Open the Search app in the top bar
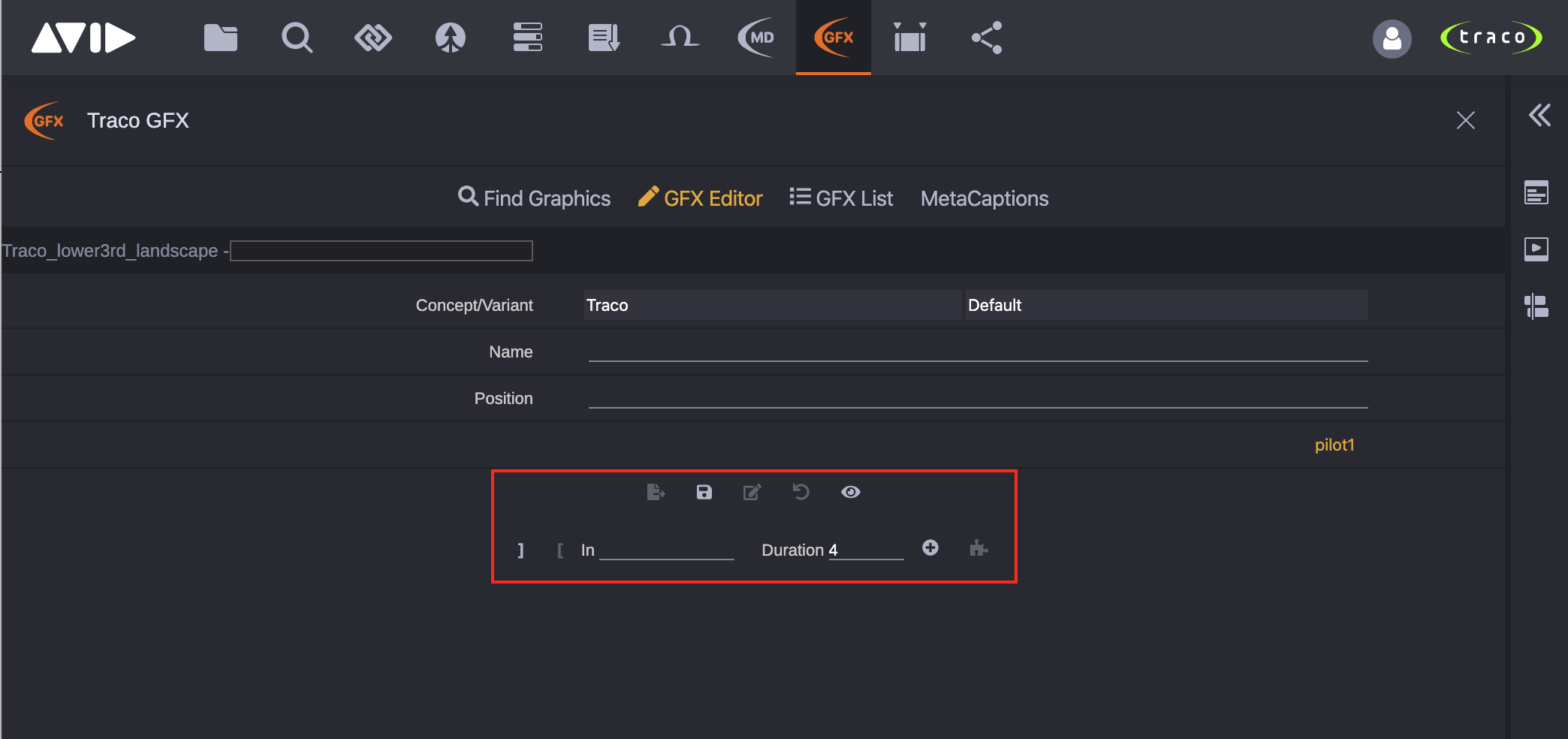1568x739 pixels. click(297, 38)
